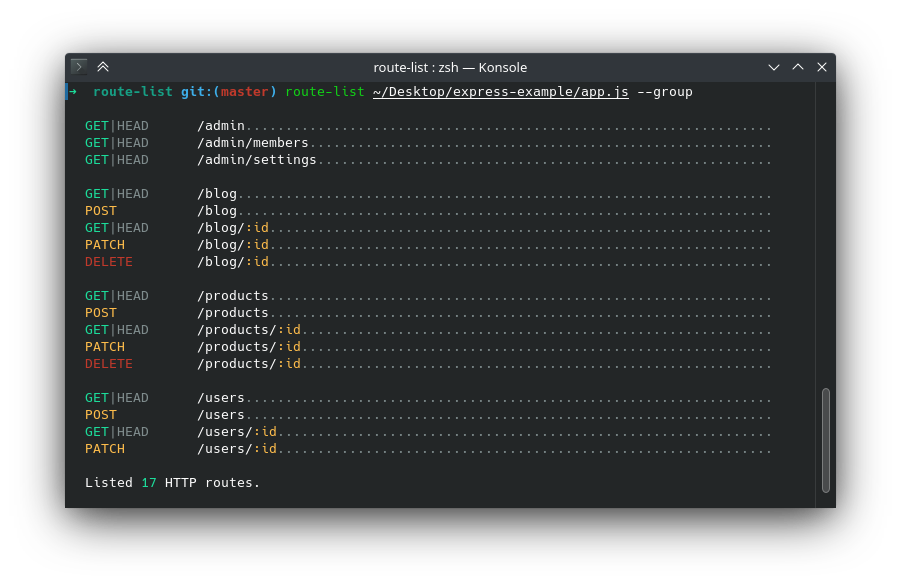
Task: Click DELETE on the /products/:id row
Action: [x=109, y=364]
